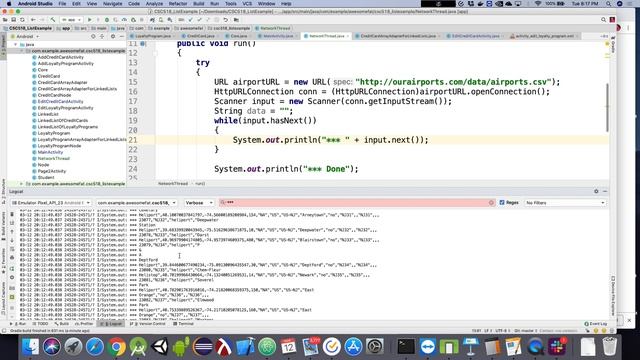The image size is (640, 360).
Task: Select MainActivity in the project tree
Action: point(50,152)
